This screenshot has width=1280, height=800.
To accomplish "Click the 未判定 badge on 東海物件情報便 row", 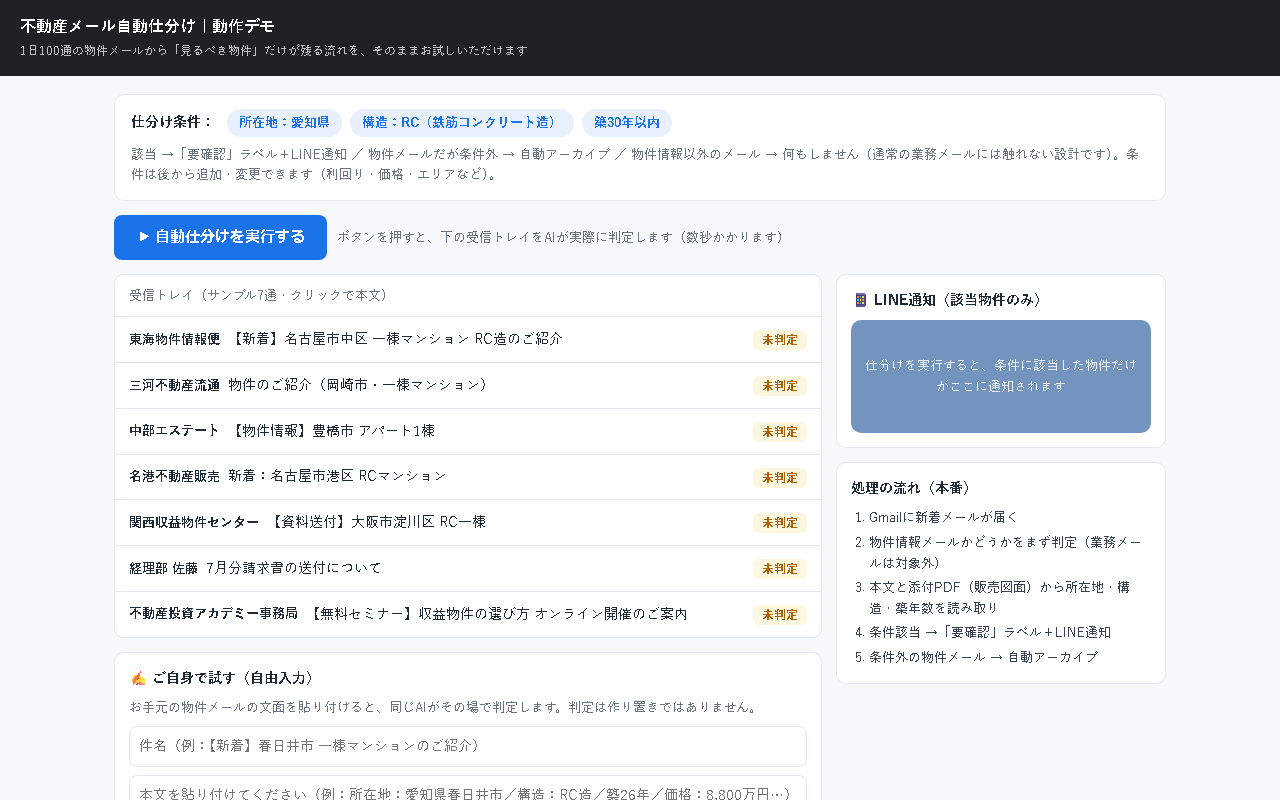I will click(780, 340).
